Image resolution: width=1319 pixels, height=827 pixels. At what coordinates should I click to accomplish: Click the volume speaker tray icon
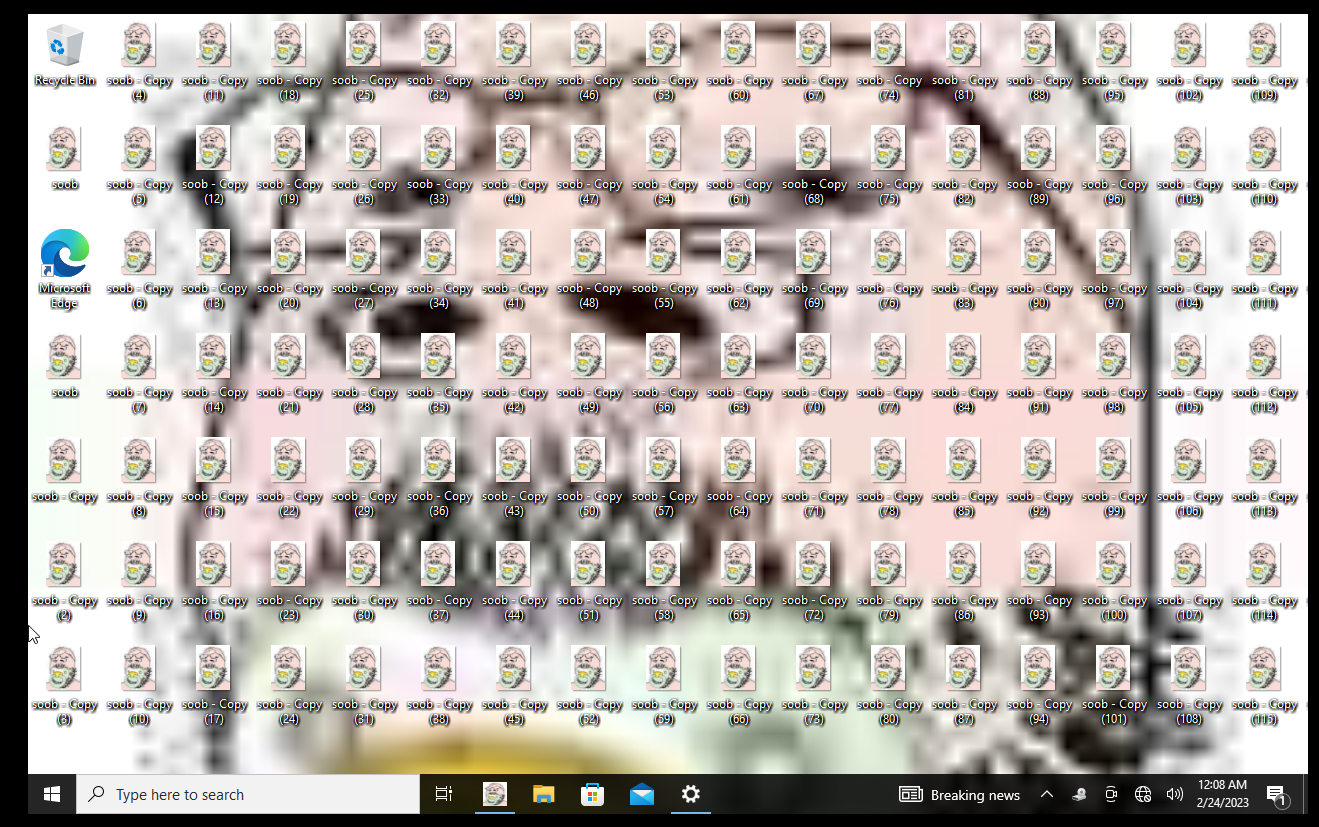pos(1174,794)
